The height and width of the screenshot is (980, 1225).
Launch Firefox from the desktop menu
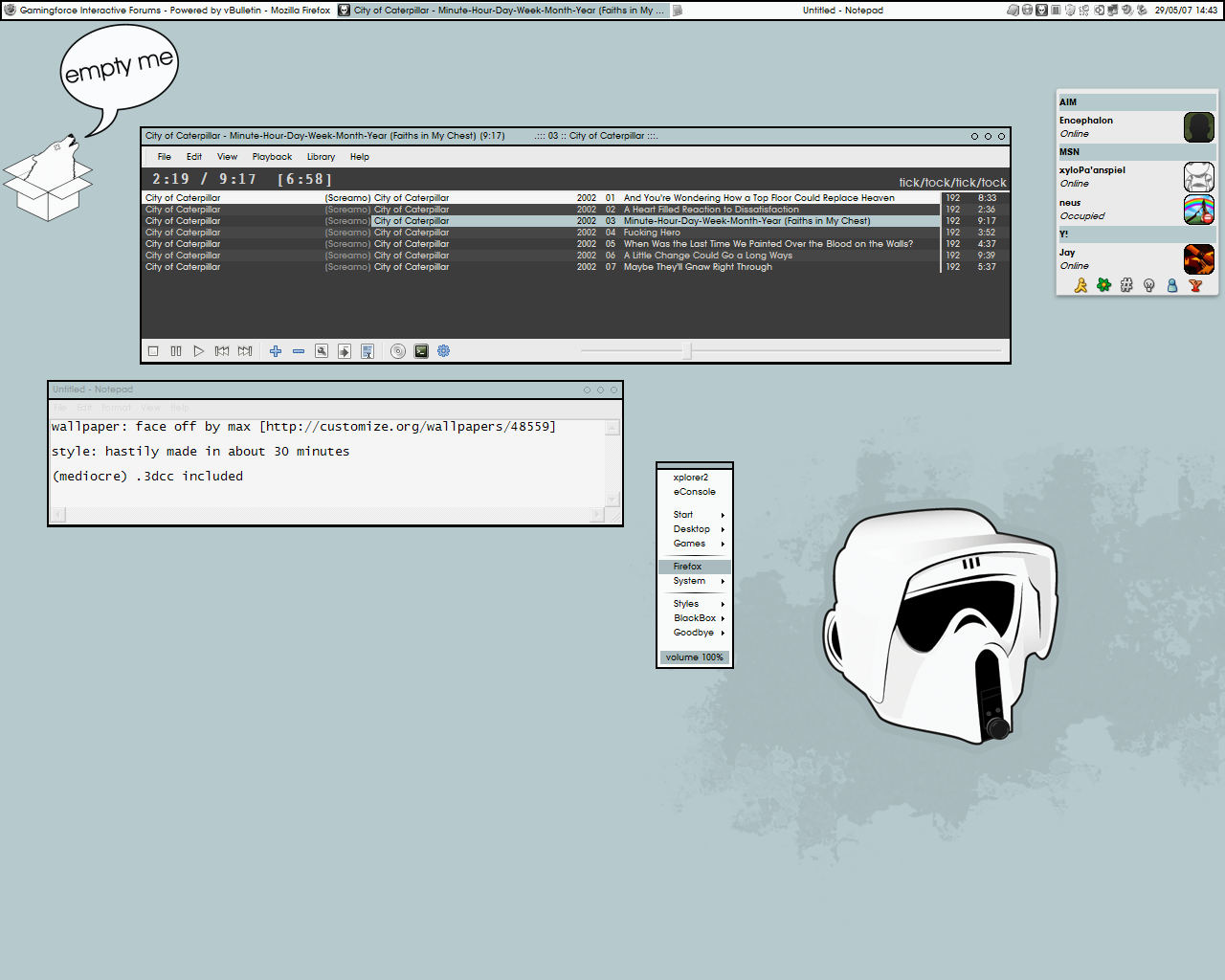[x=695, y=567]
